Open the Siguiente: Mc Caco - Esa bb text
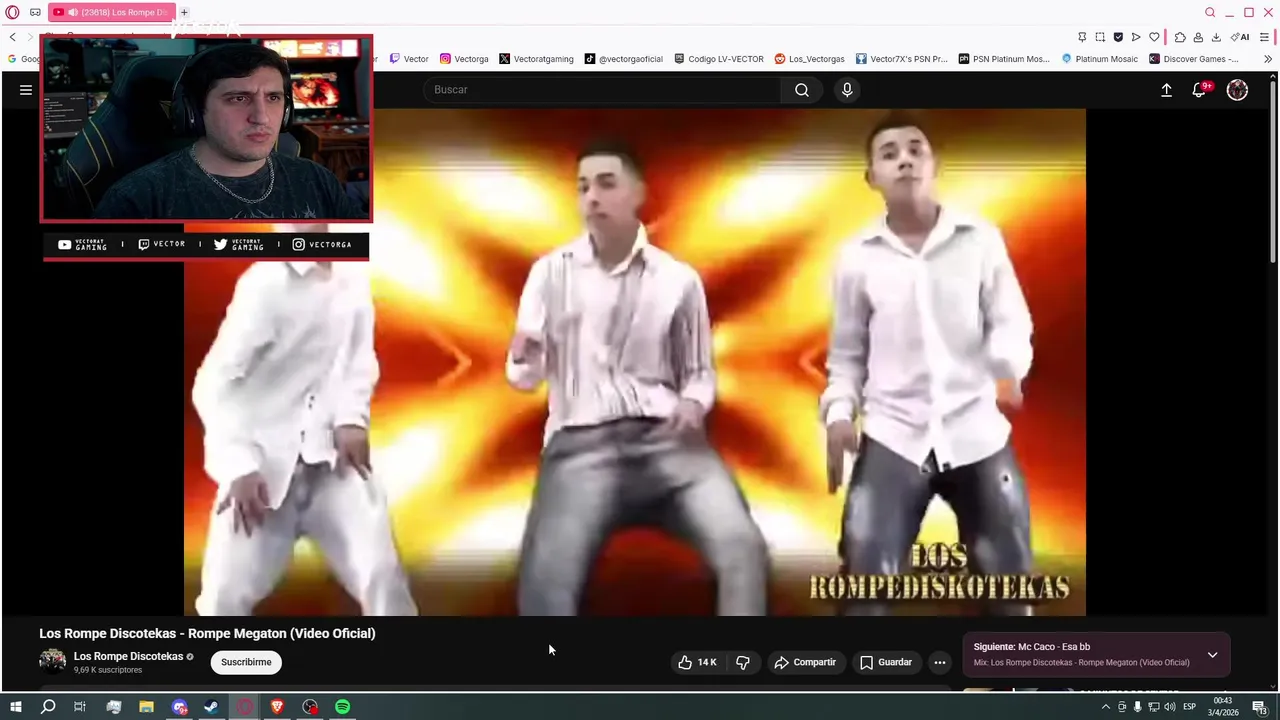 1031,647
